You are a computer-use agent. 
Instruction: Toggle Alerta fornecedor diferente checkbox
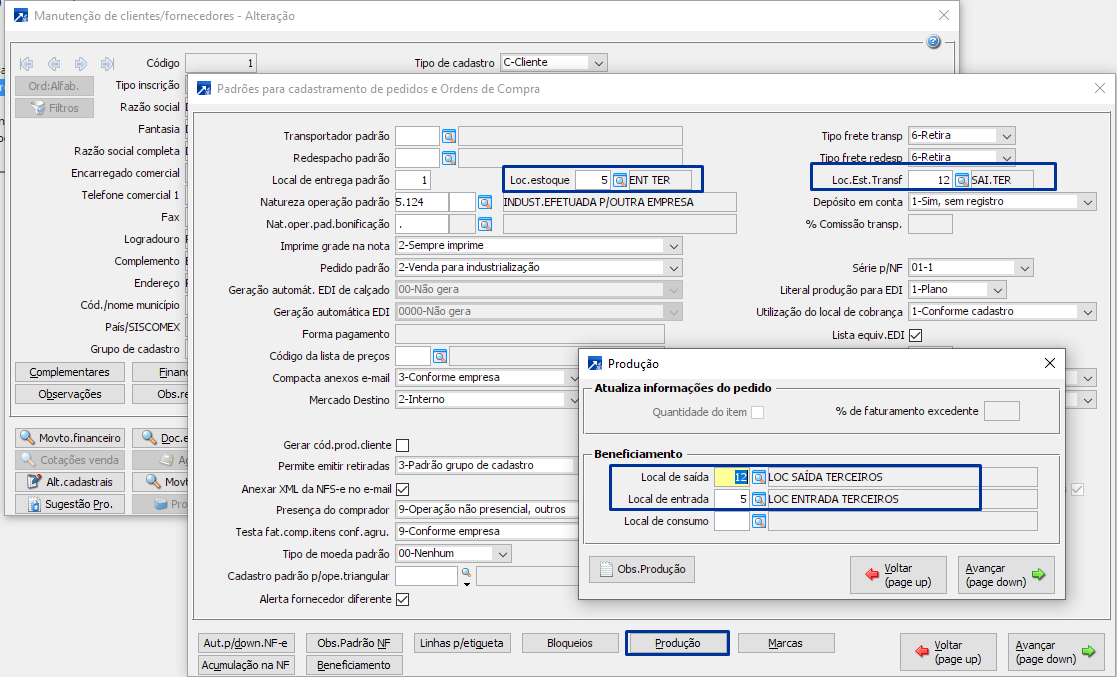tap(402, 599)
